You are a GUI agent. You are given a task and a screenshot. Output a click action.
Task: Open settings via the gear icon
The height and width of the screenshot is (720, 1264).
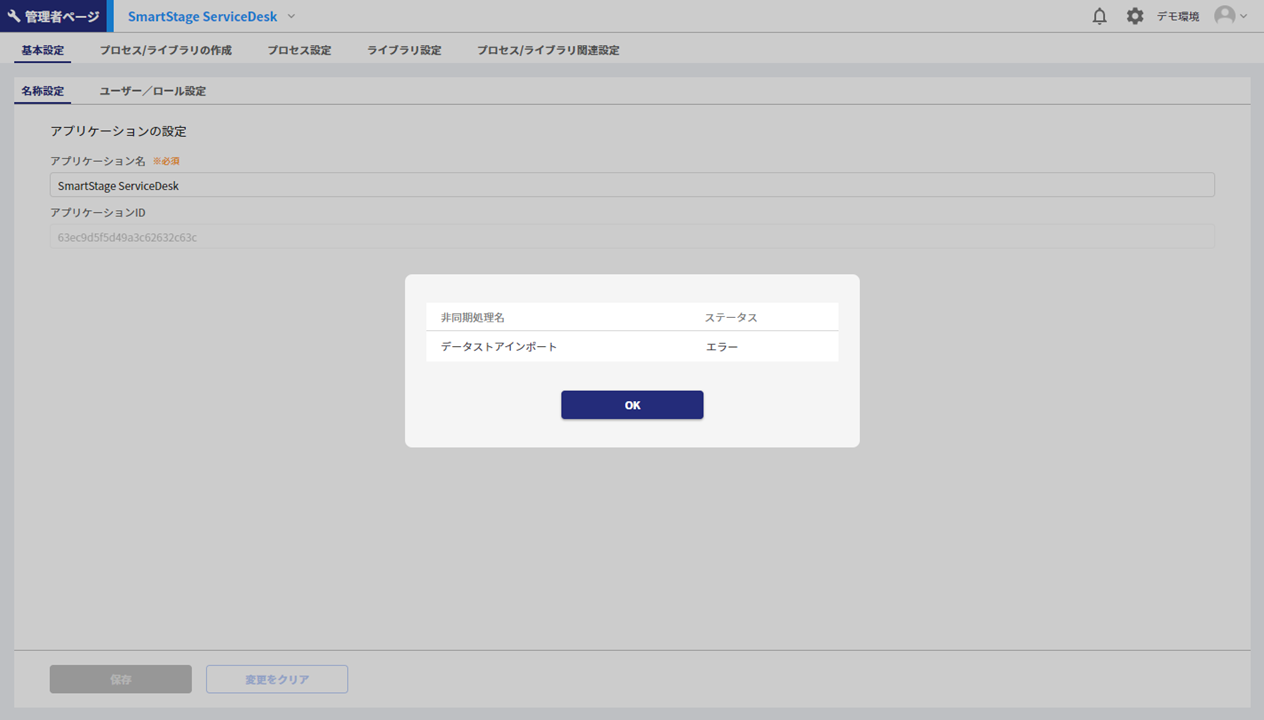1134,17
